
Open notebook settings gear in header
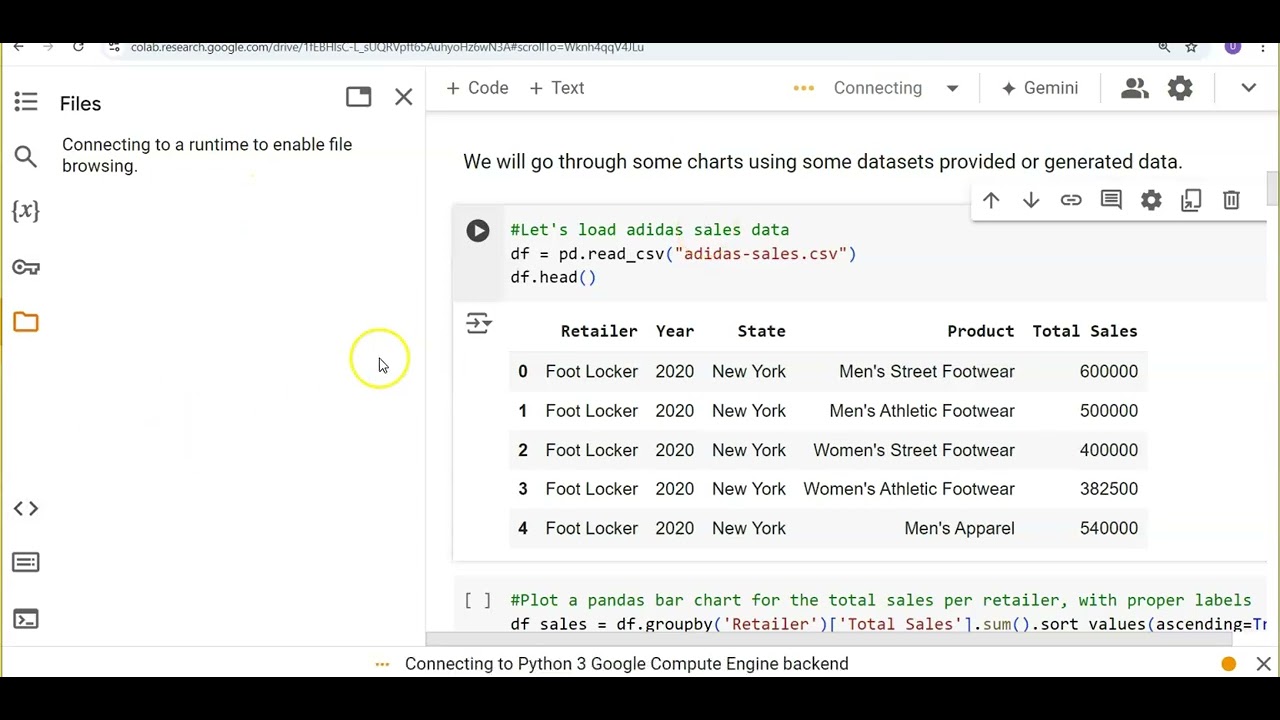[x=1181, y=88]
